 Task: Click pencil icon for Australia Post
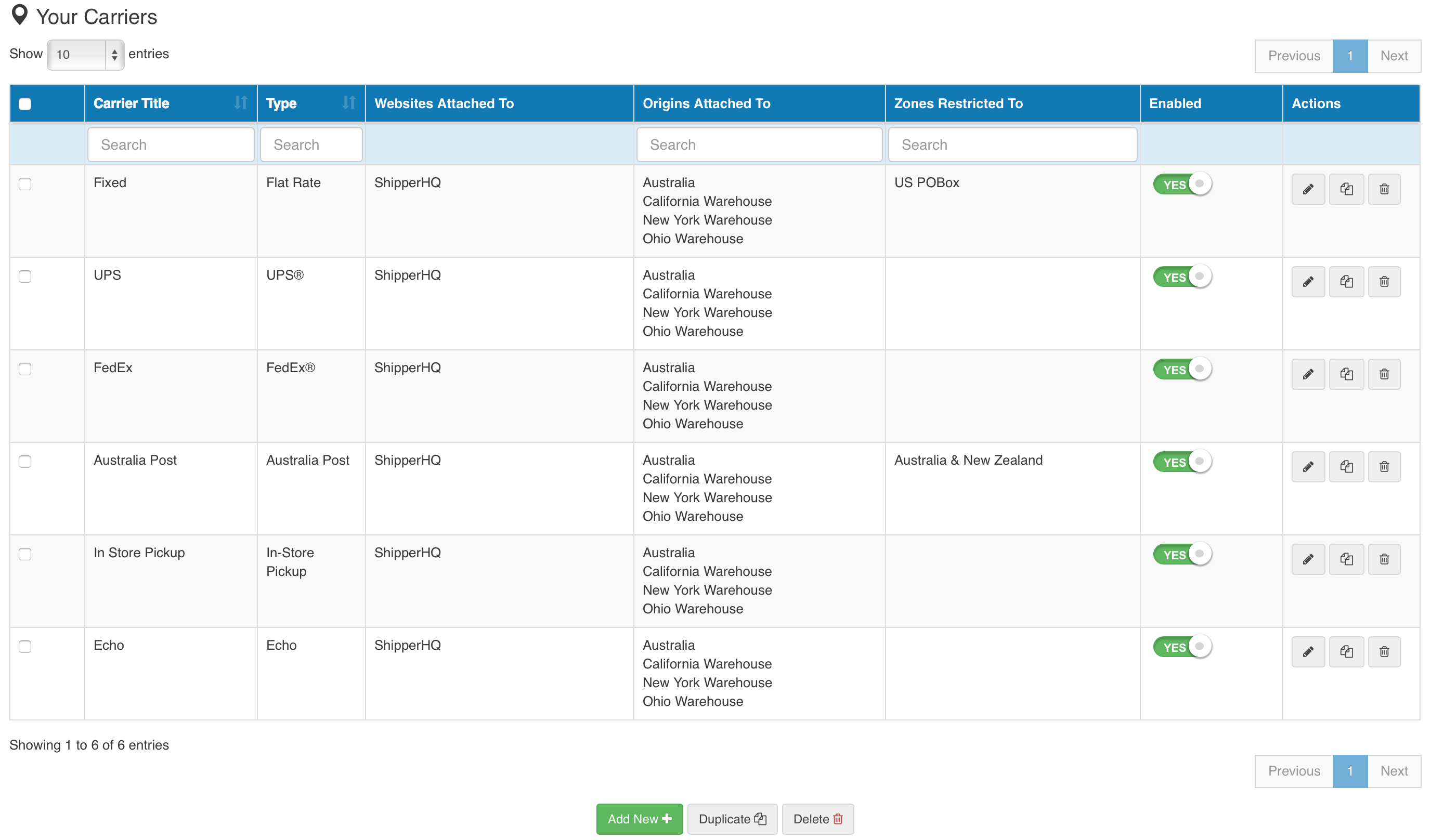[1307, 467]
